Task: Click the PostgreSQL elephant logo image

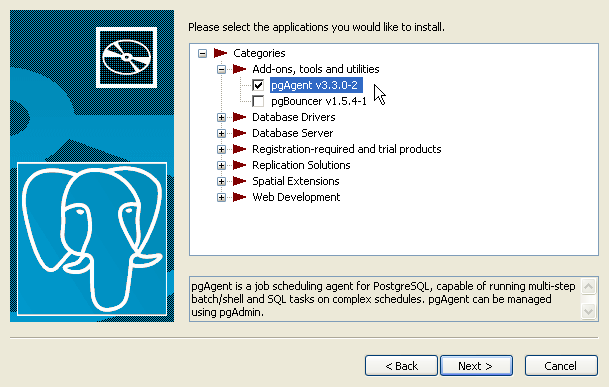Action: coord(92,239)
